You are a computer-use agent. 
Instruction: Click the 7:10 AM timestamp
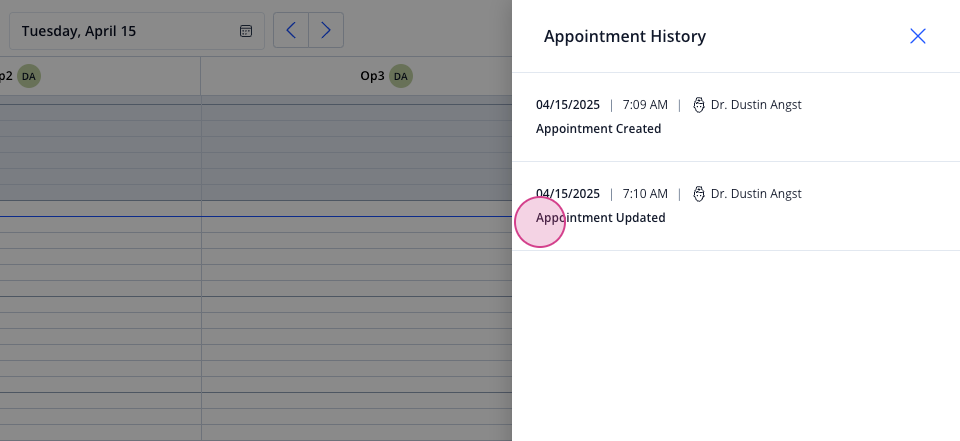click(x=645, y=194)
